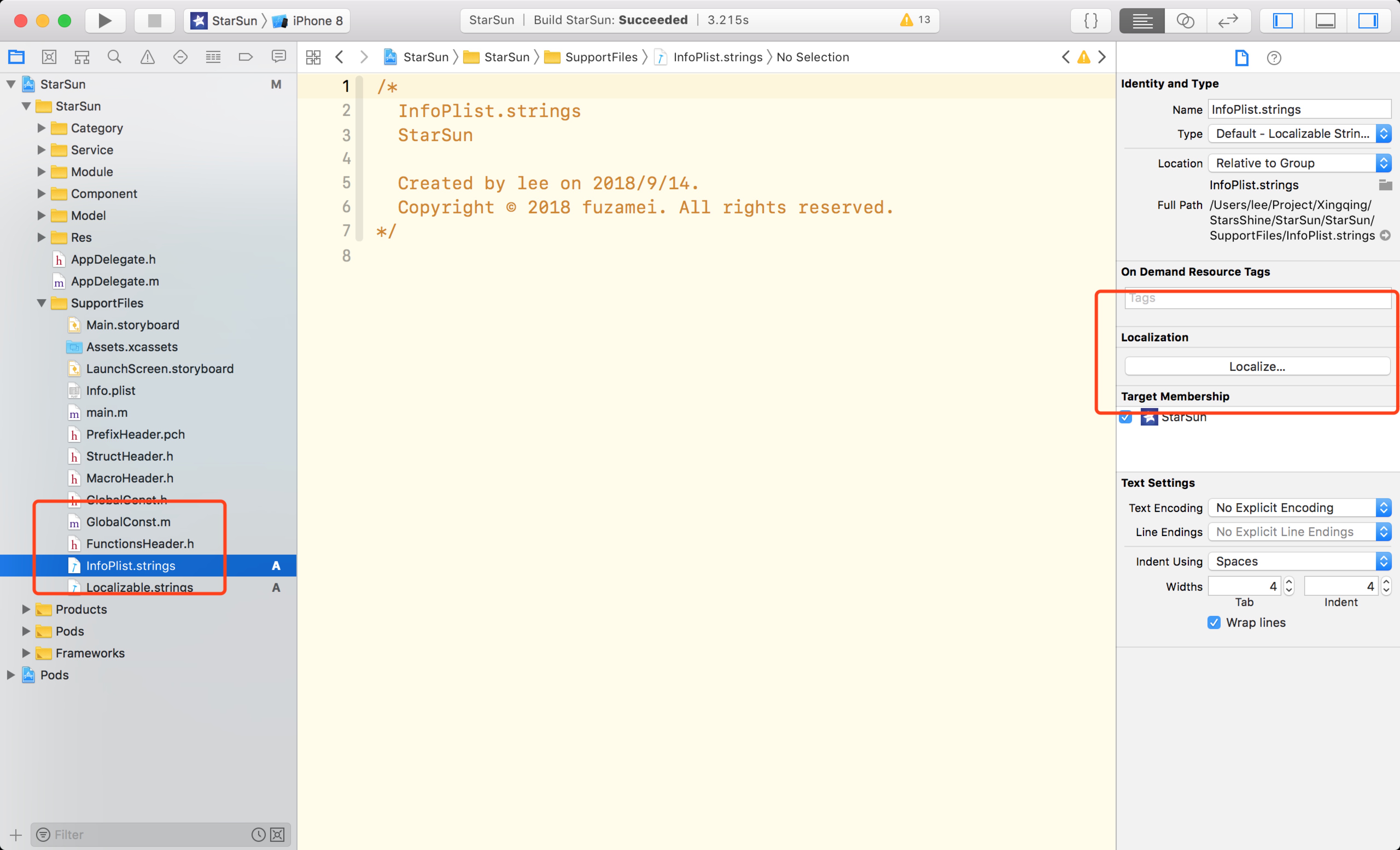Open the Issue navigator warning icon
1400x850 pixels.
tap(147, 57)
